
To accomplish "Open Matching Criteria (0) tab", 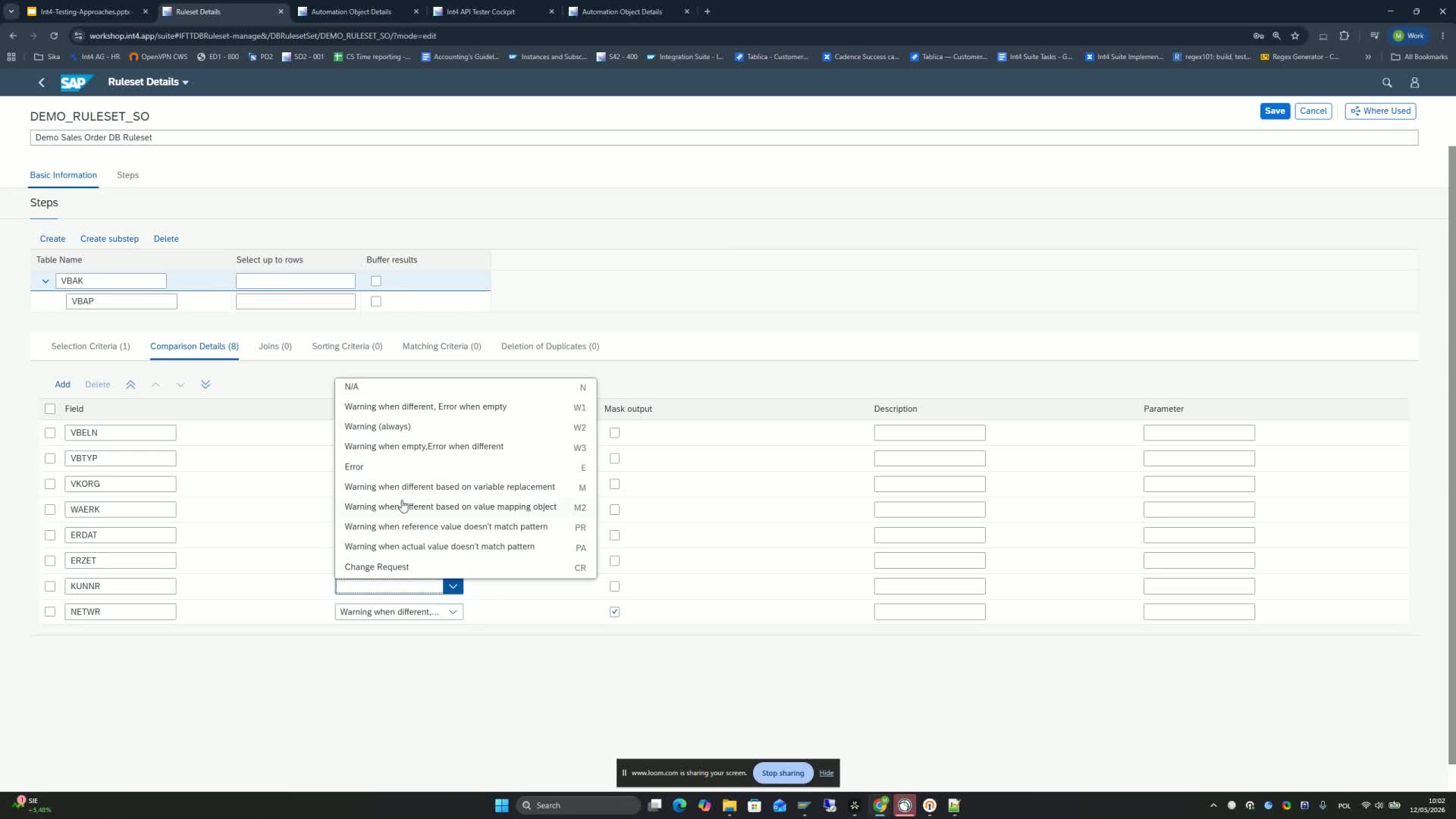I will pos(441,347).
